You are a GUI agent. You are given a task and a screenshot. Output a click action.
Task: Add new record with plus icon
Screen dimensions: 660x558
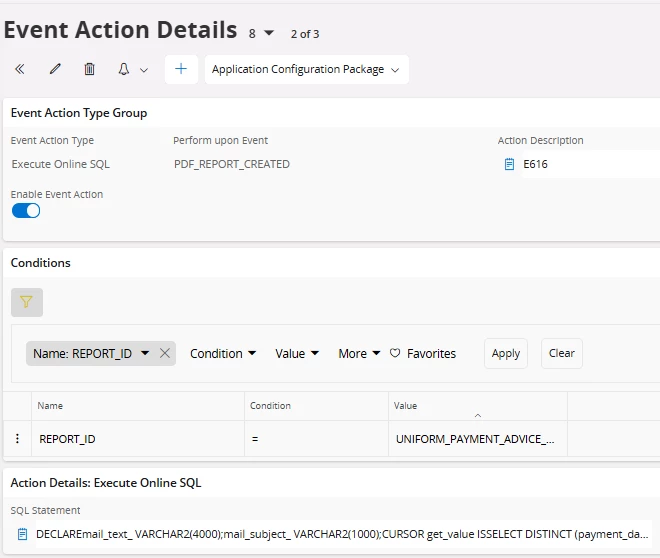point(181,70)
